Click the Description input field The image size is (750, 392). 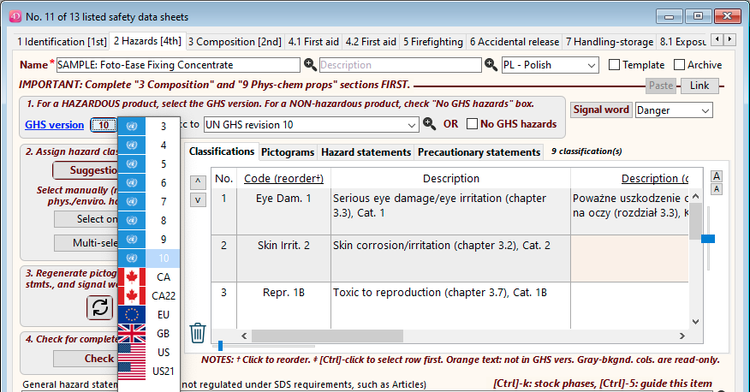(400, 65)
